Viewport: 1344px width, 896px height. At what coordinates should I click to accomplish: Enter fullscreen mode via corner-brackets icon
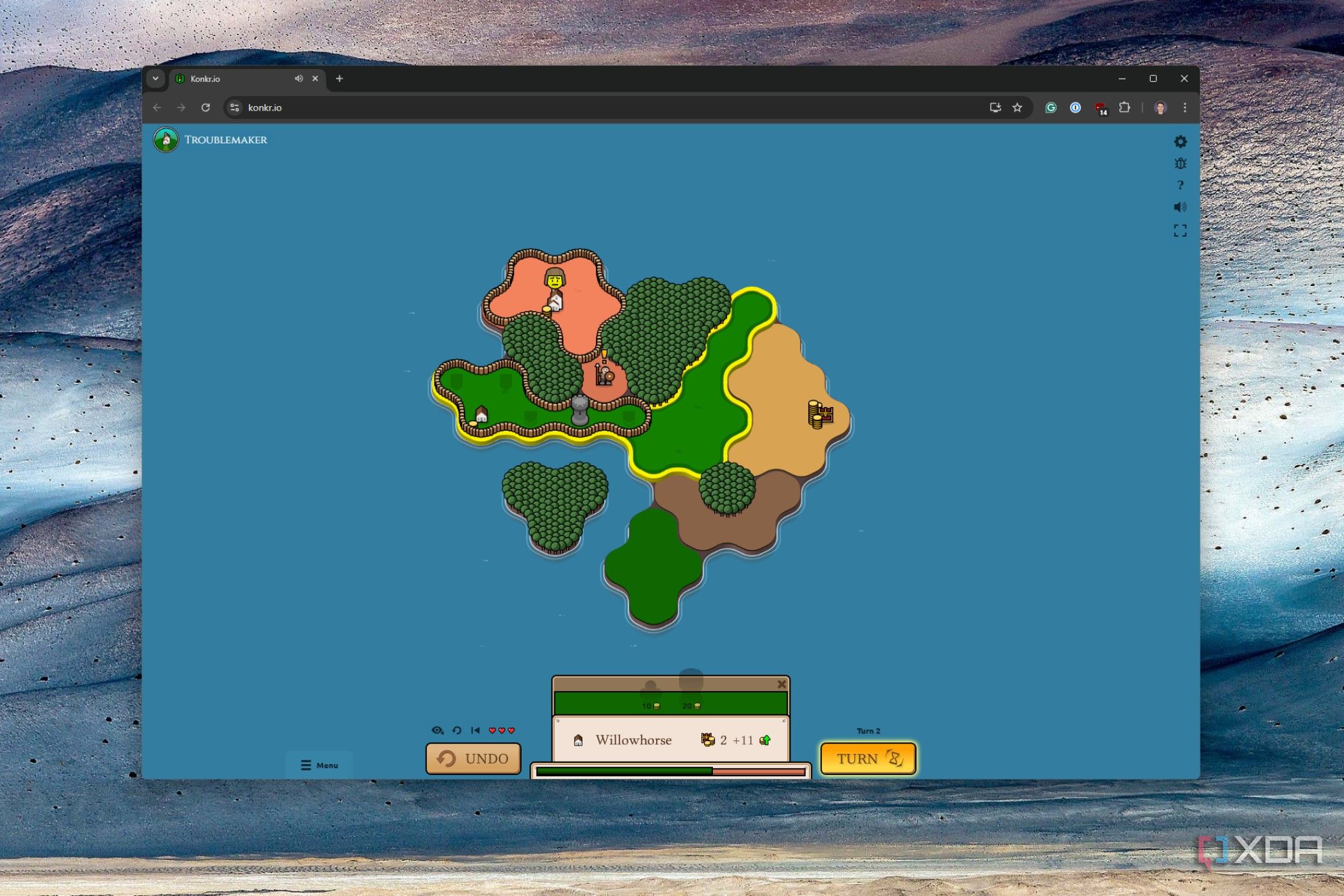click(x=1180, y=230)
